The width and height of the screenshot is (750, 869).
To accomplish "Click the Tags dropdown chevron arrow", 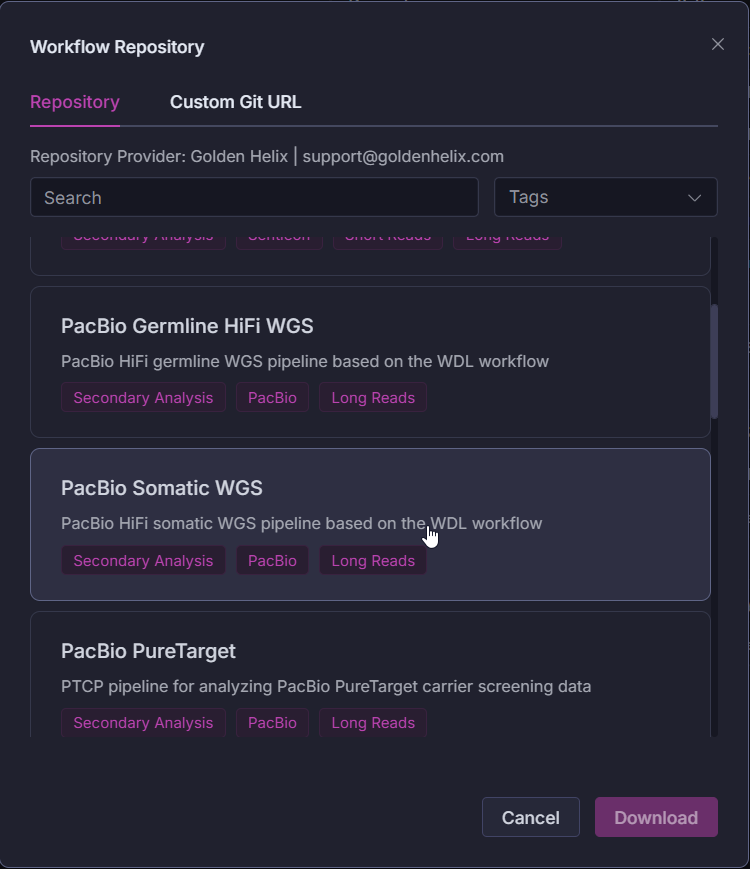I will [x=695, y=198].
